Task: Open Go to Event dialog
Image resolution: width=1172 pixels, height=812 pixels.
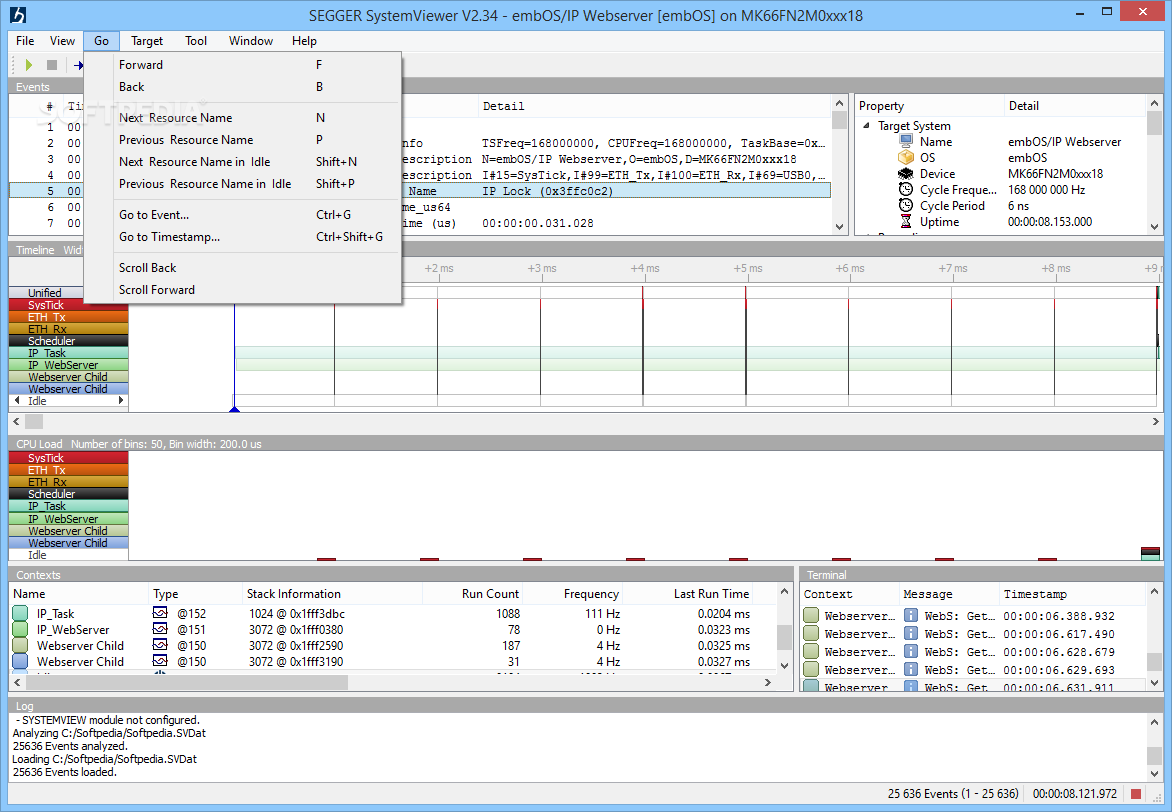Action: (x=243, y=215)
